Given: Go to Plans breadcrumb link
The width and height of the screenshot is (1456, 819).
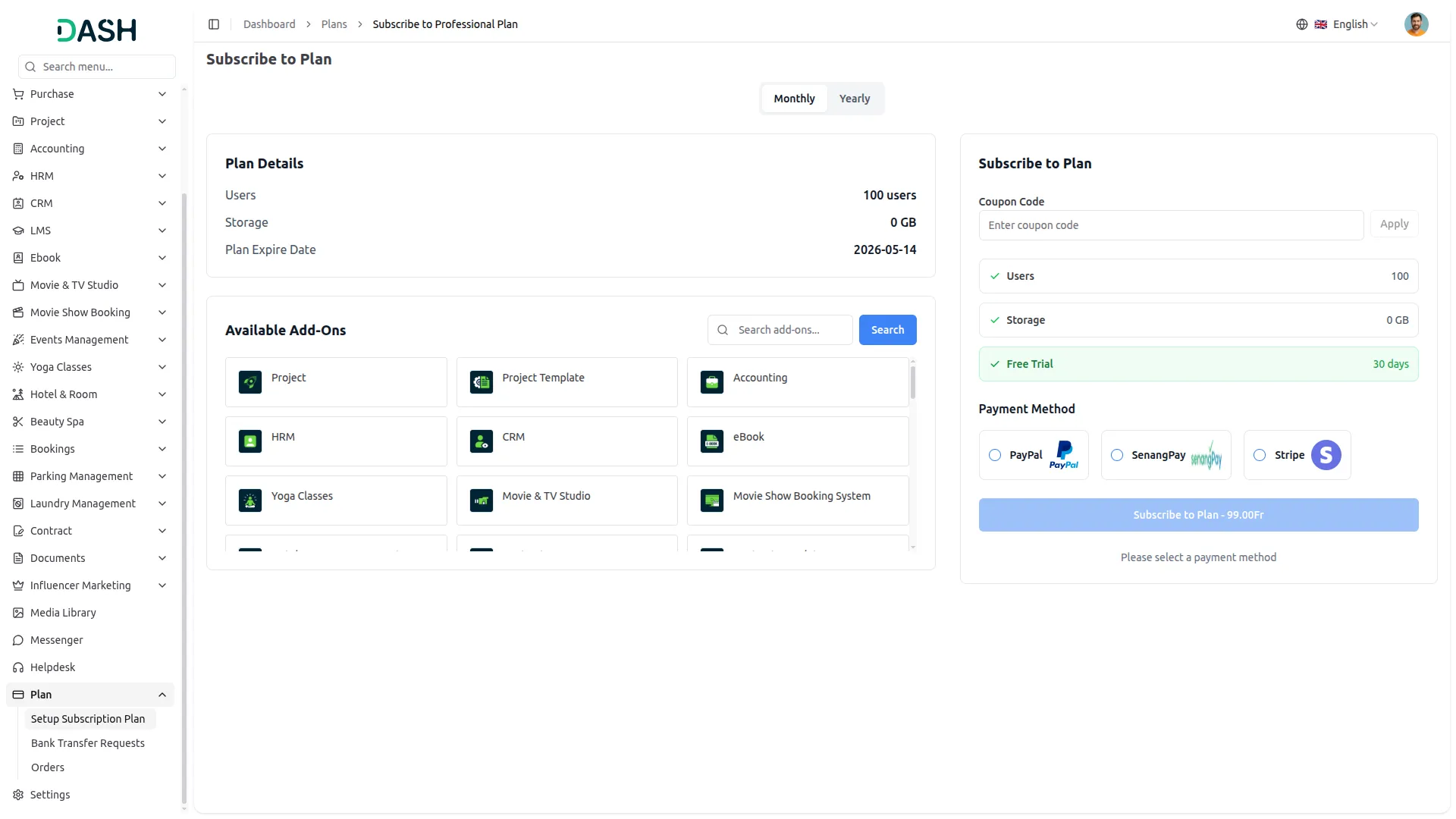Looking at the screenshot, I should [x=334, y=24].
